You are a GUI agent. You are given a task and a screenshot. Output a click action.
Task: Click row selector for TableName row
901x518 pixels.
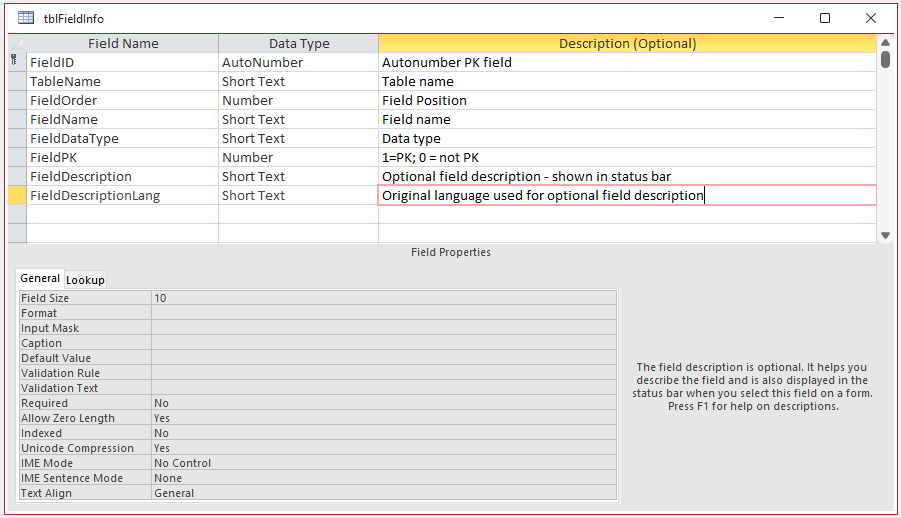[x=17, y=81]
